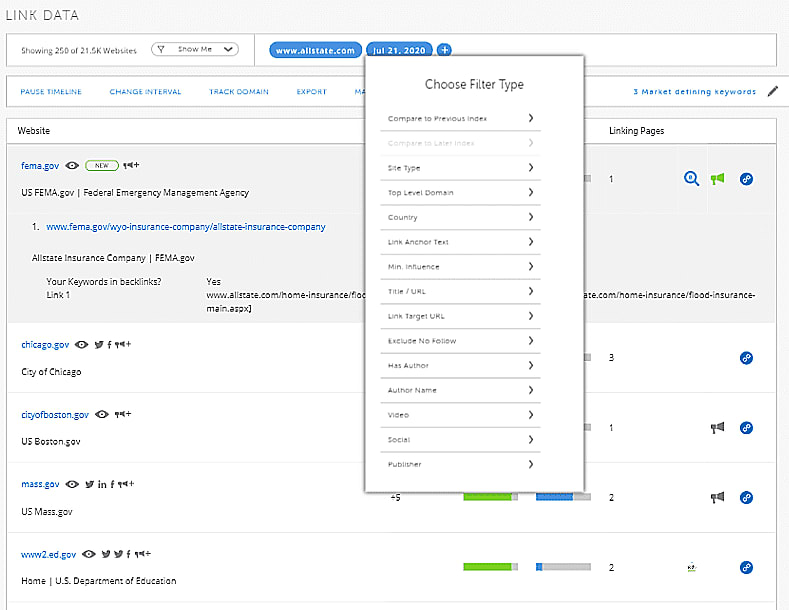Click add-to-campaign megaphone icon beside www2.ed.gov
Viewport: 789px width, 610px height.
142,554
